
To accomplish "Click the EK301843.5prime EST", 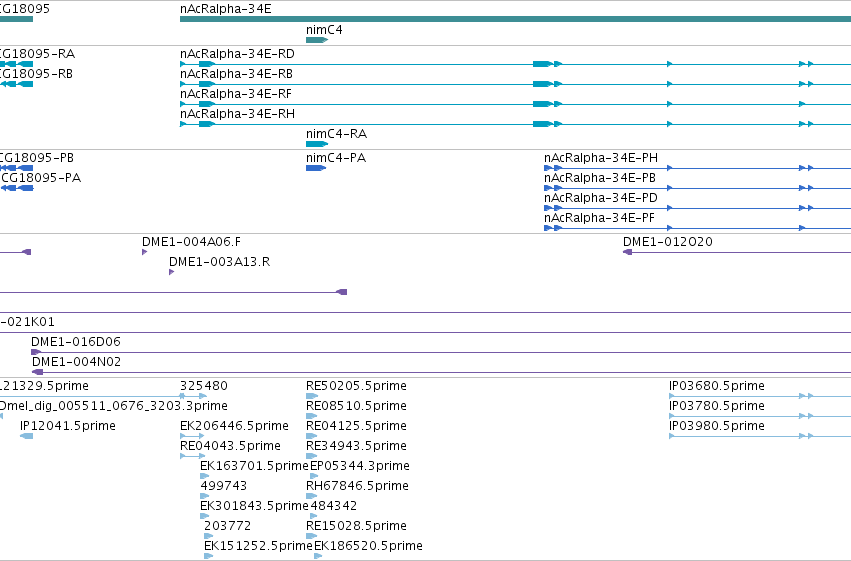I will tap(205, 517).
